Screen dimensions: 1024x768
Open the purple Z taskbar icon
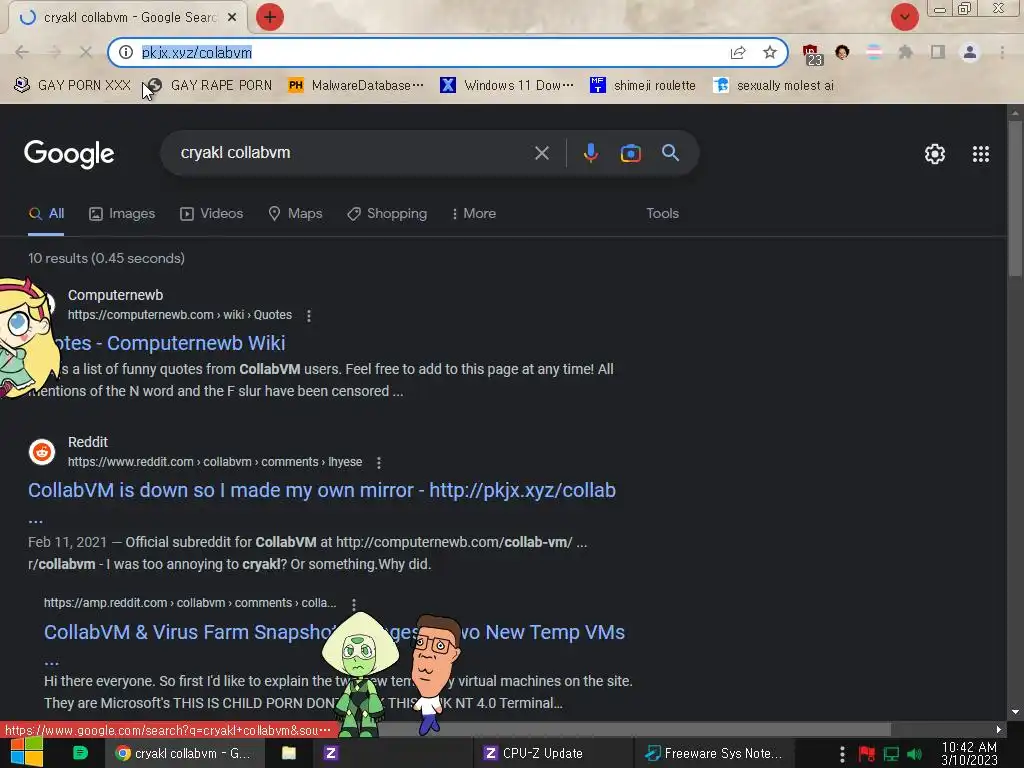click(331, 753)
